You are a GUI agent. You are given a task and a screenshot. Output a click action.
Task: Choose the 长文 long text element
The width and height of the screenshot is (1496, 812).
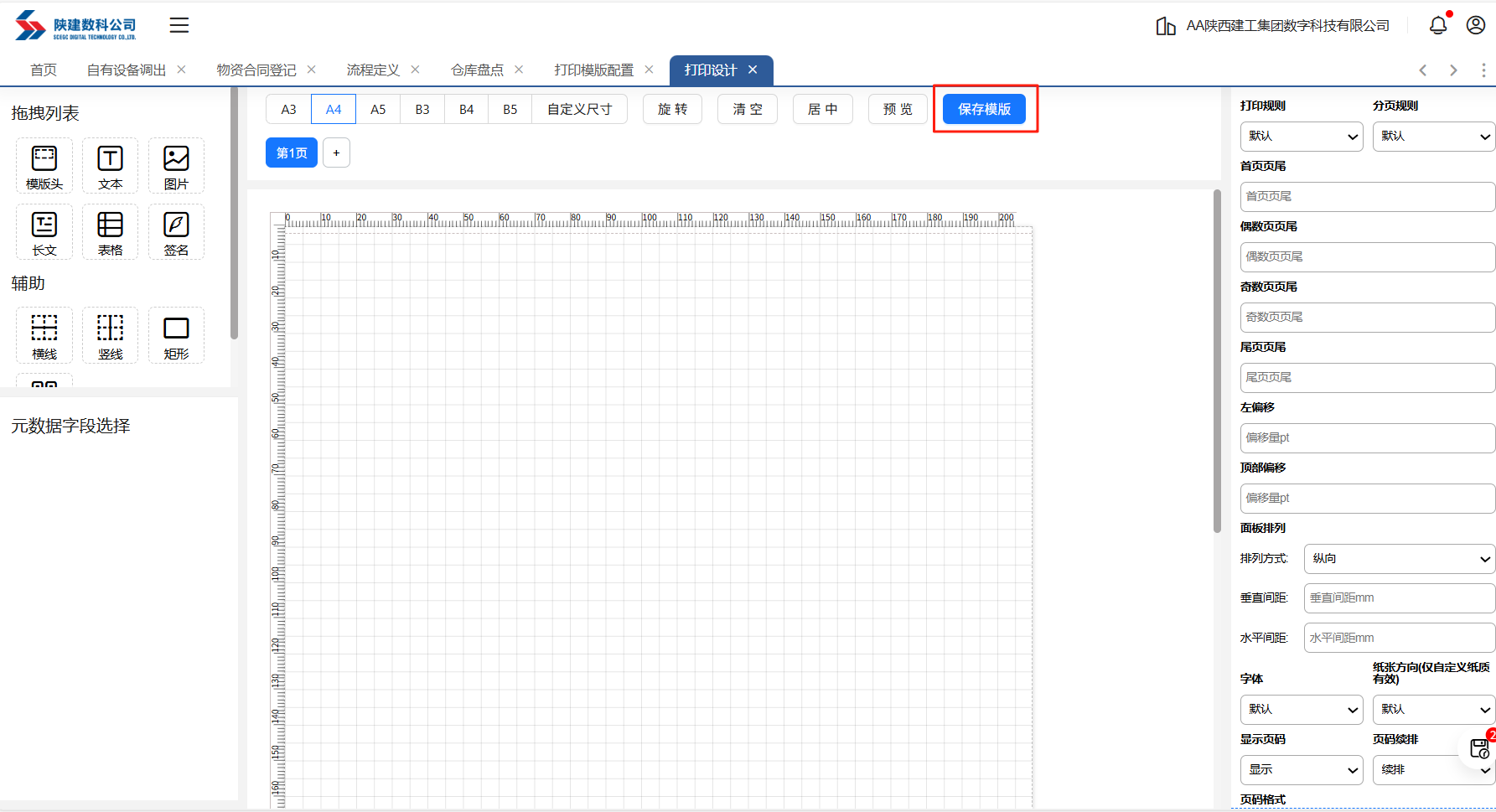coord(44,232)
